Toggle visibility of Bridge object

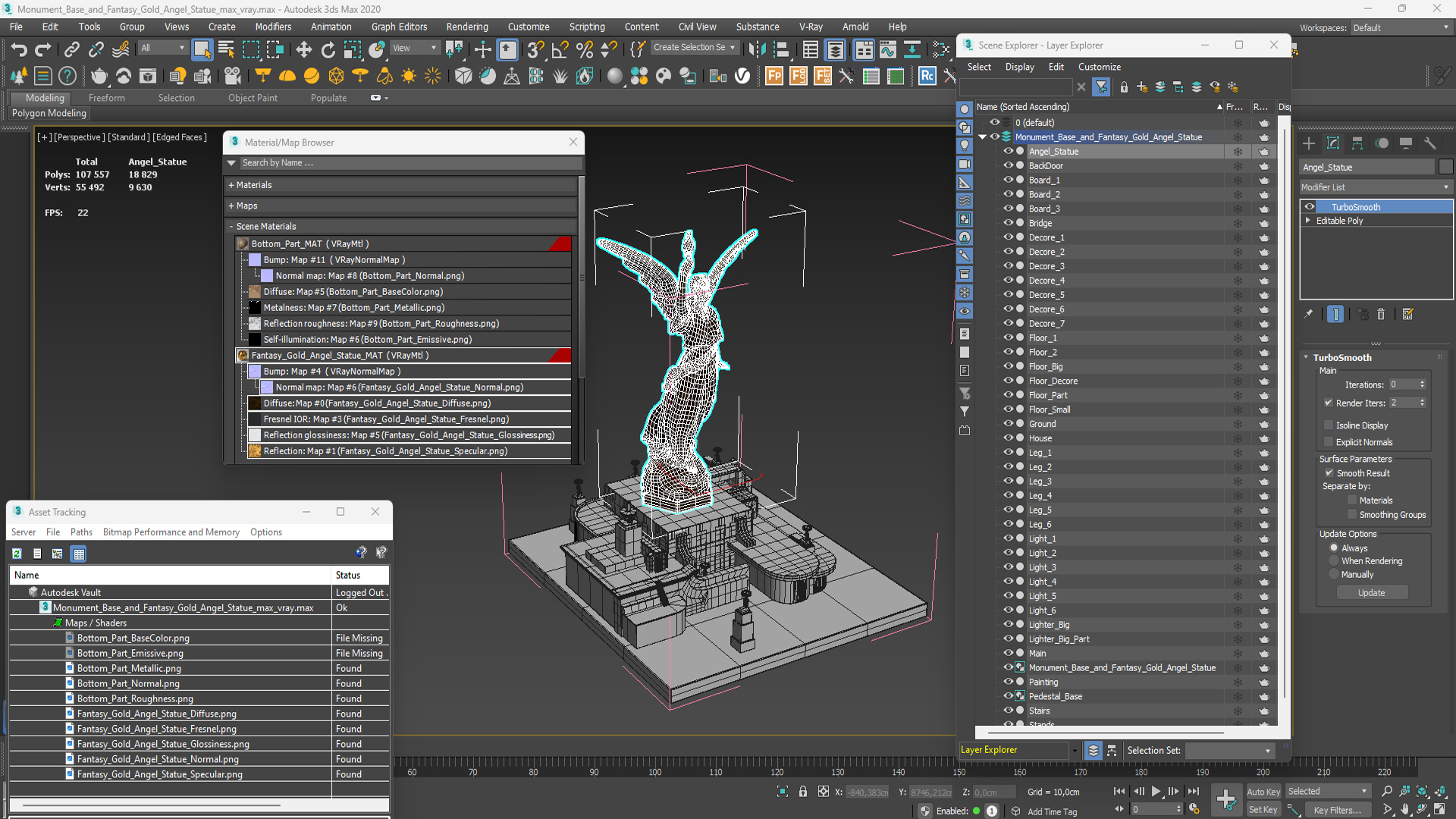click(x=1009, y=223)
